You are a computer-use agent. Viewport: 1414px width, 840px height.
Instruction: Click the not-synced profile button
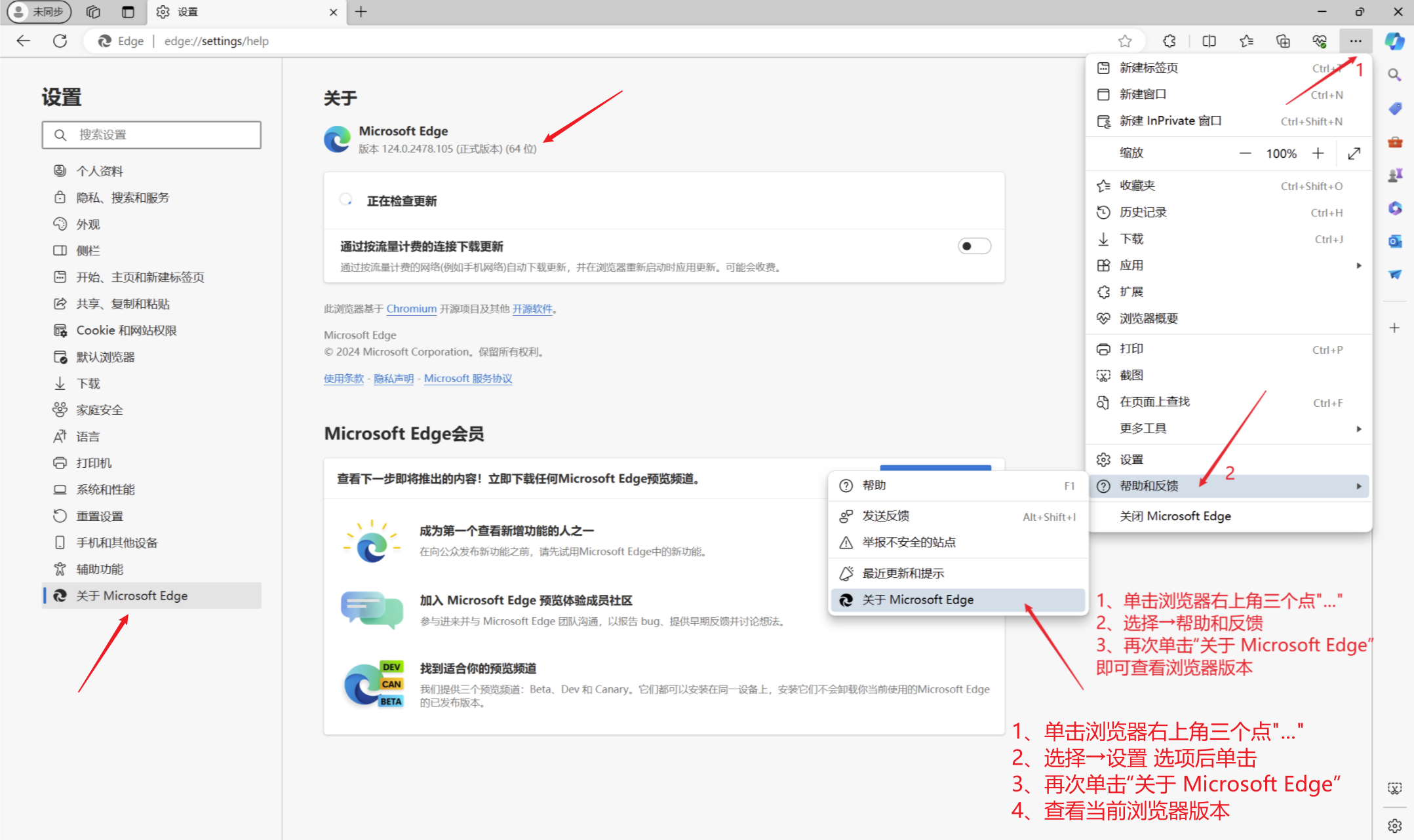click(x=39, y=12)
